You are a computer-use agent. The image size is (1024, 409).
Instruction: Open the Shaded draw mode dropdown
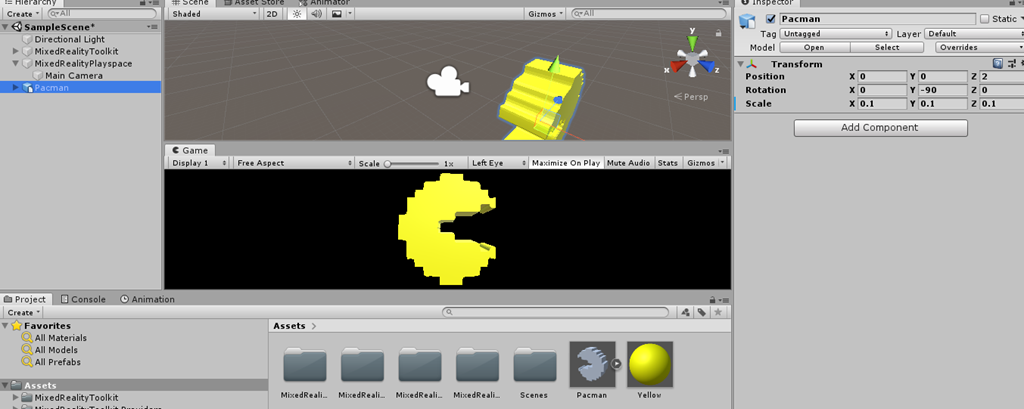point(213,14)
